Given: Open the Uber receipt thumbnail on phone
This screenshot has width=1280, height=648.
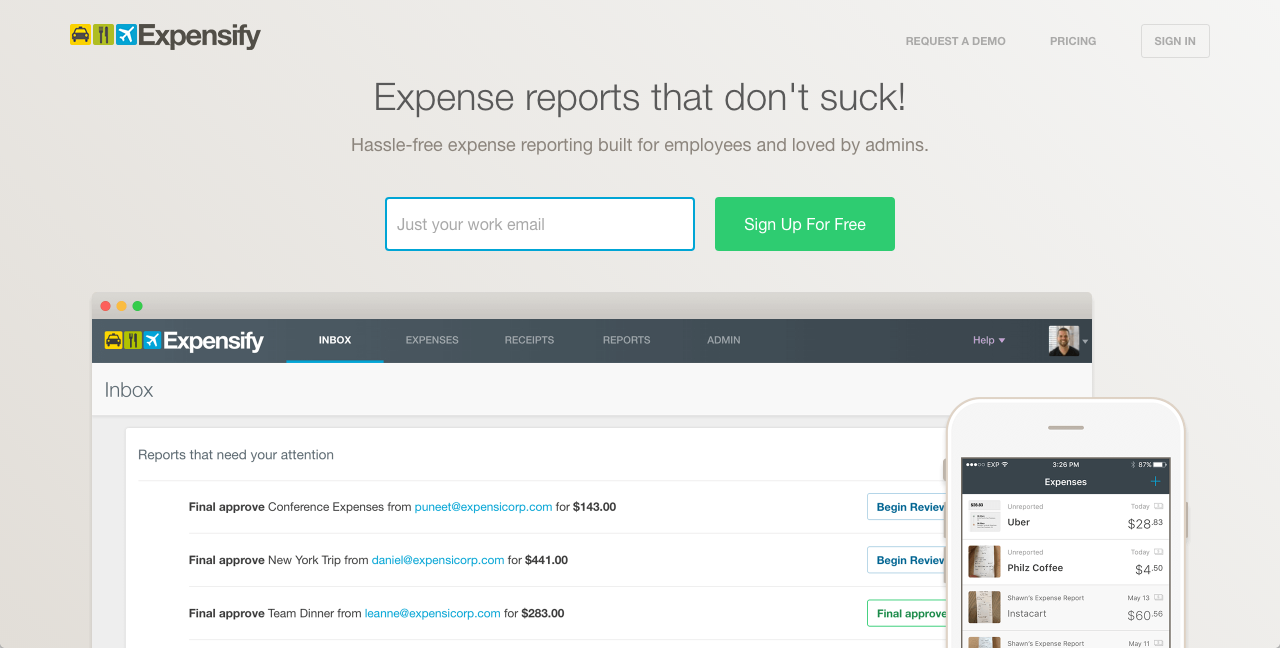Looking at the screenshot, I should [984, 515].
